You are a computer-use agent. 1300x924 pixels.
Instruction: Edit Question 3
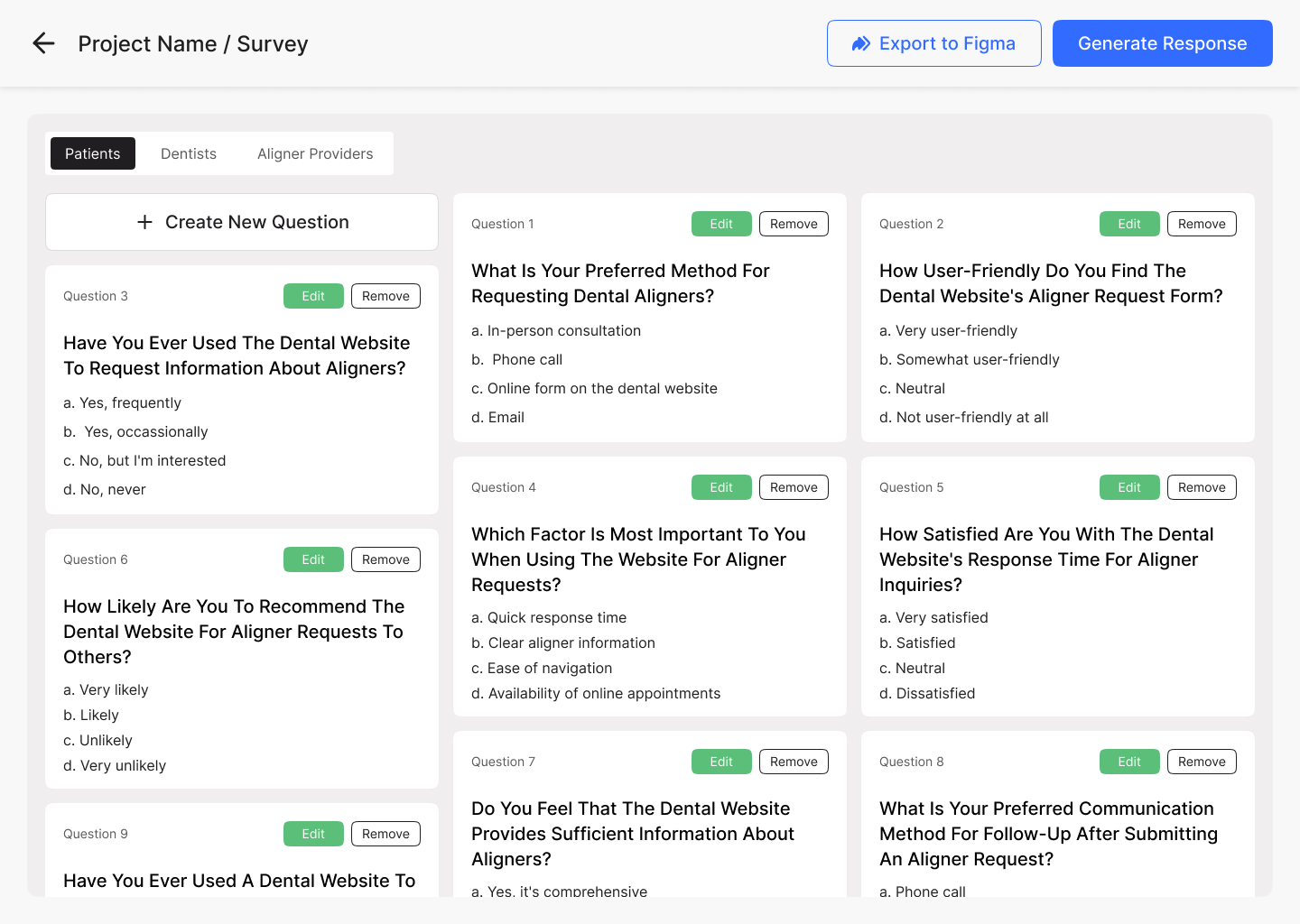point(313,296)
